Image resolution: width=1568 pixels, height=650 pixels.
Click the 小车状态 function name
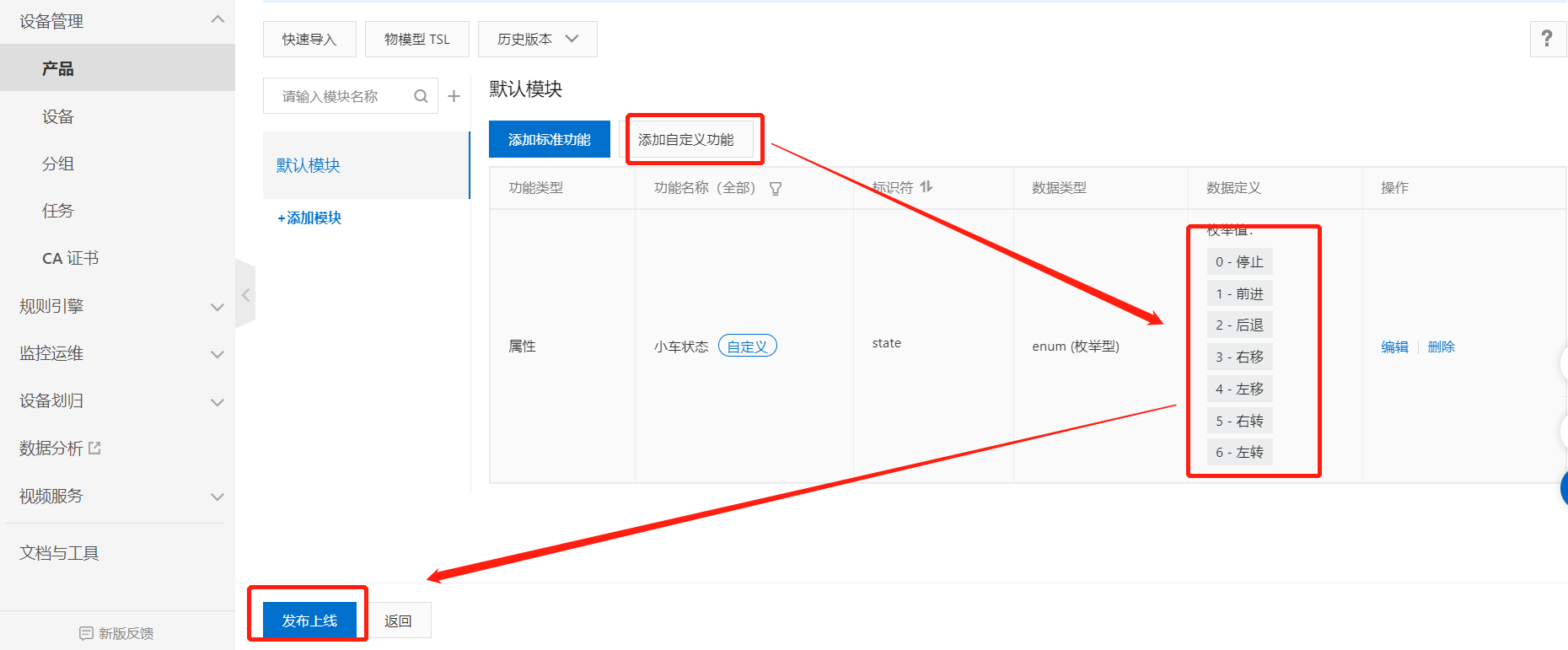(681, 346)
